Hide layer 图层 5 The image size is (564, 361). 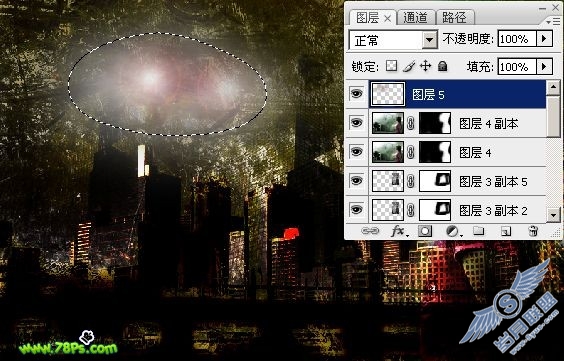[356, 94]
